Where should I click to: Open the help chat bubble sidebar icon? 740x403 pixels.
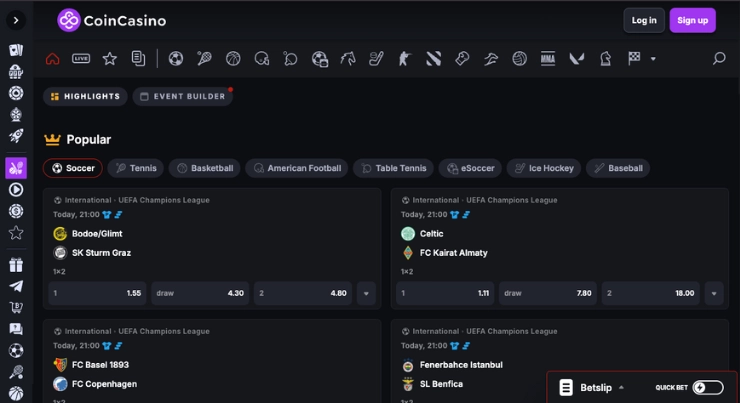16,329
